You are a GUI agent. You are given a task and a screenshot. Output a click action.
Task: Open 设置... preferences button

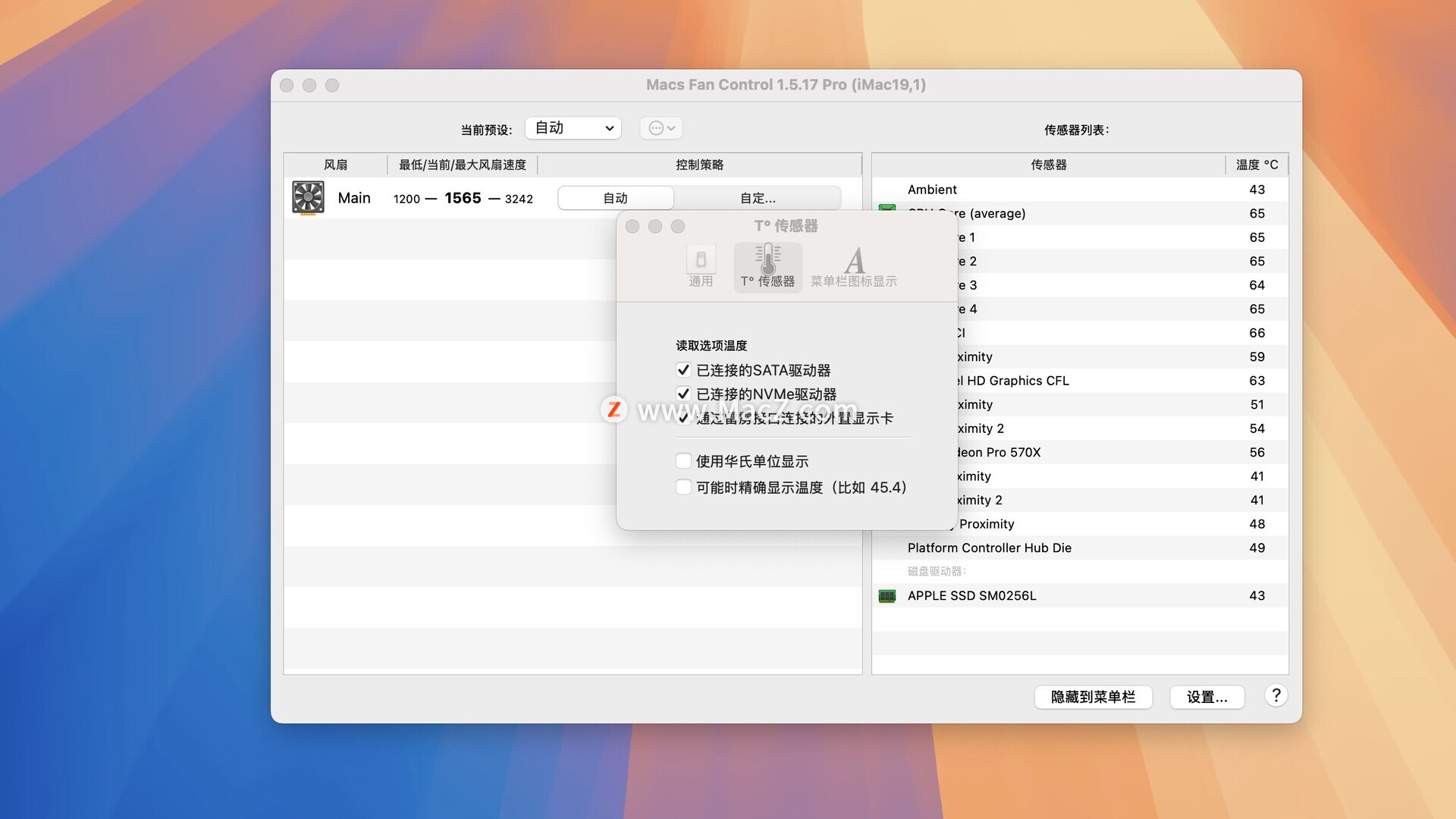pos(1207,697)
